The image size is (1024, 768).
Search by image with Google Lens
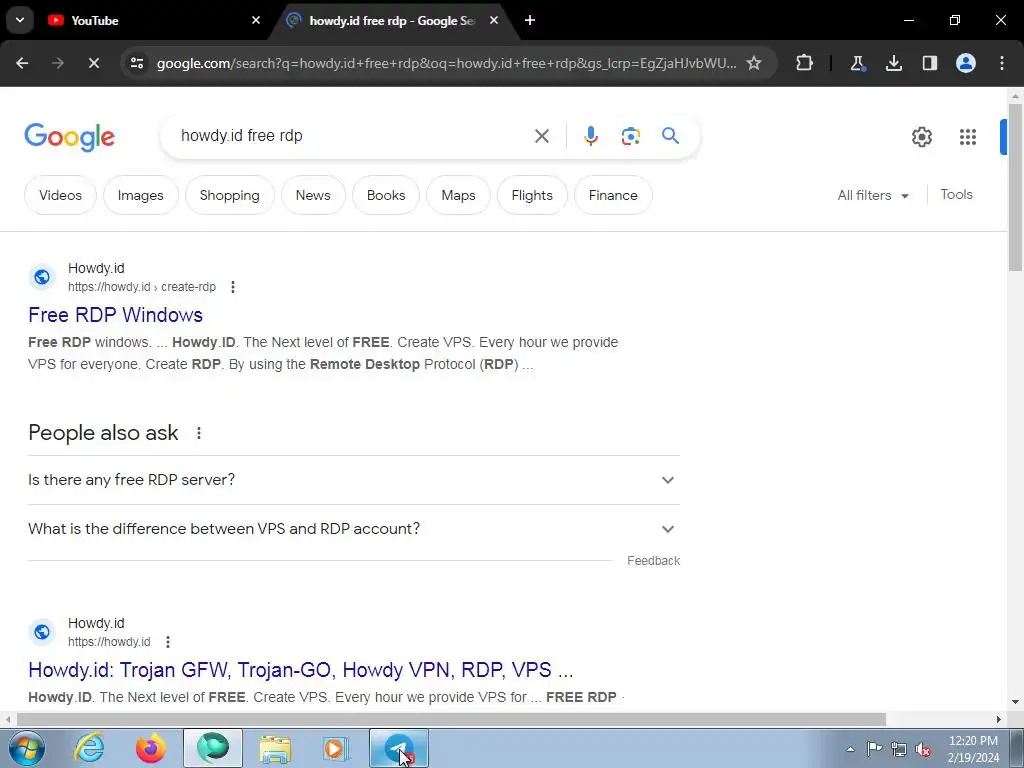click(630, 136)
